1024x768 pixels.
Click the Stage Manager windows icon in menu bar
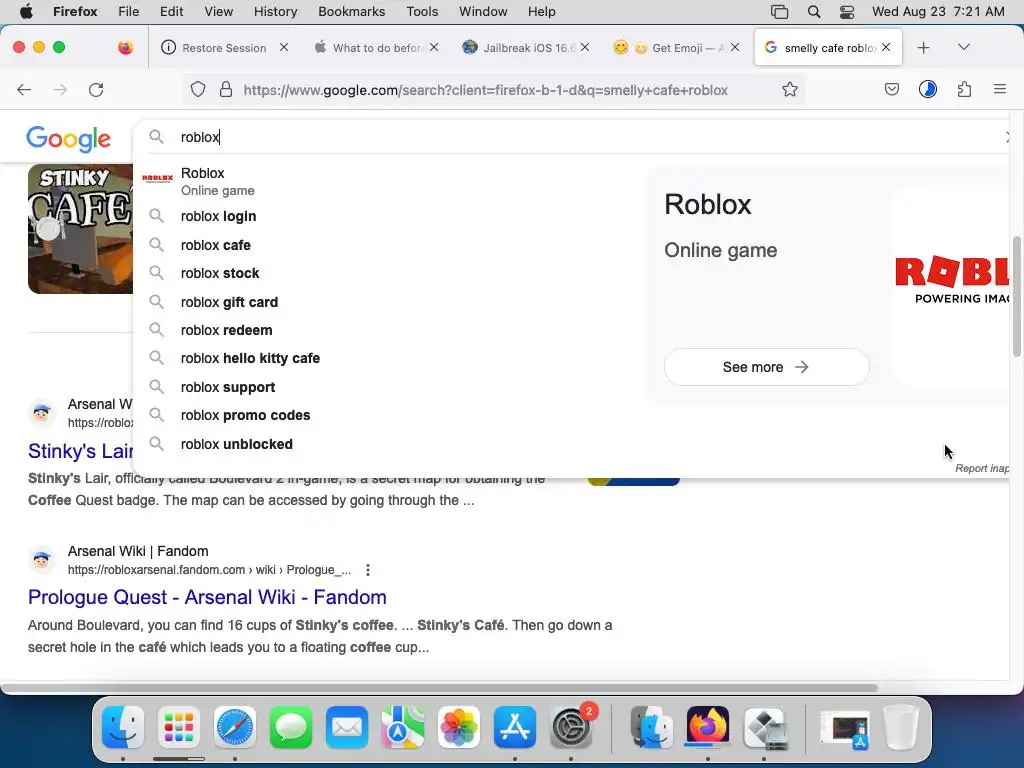coord(779,12)
